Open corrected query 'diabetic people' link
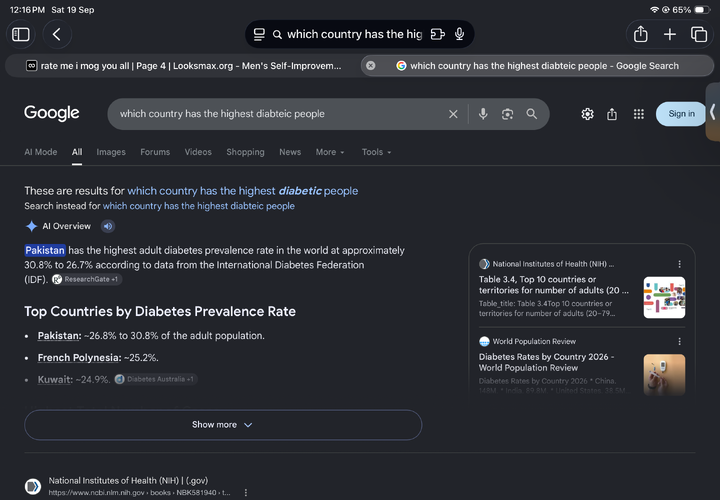 click(242, 191)
